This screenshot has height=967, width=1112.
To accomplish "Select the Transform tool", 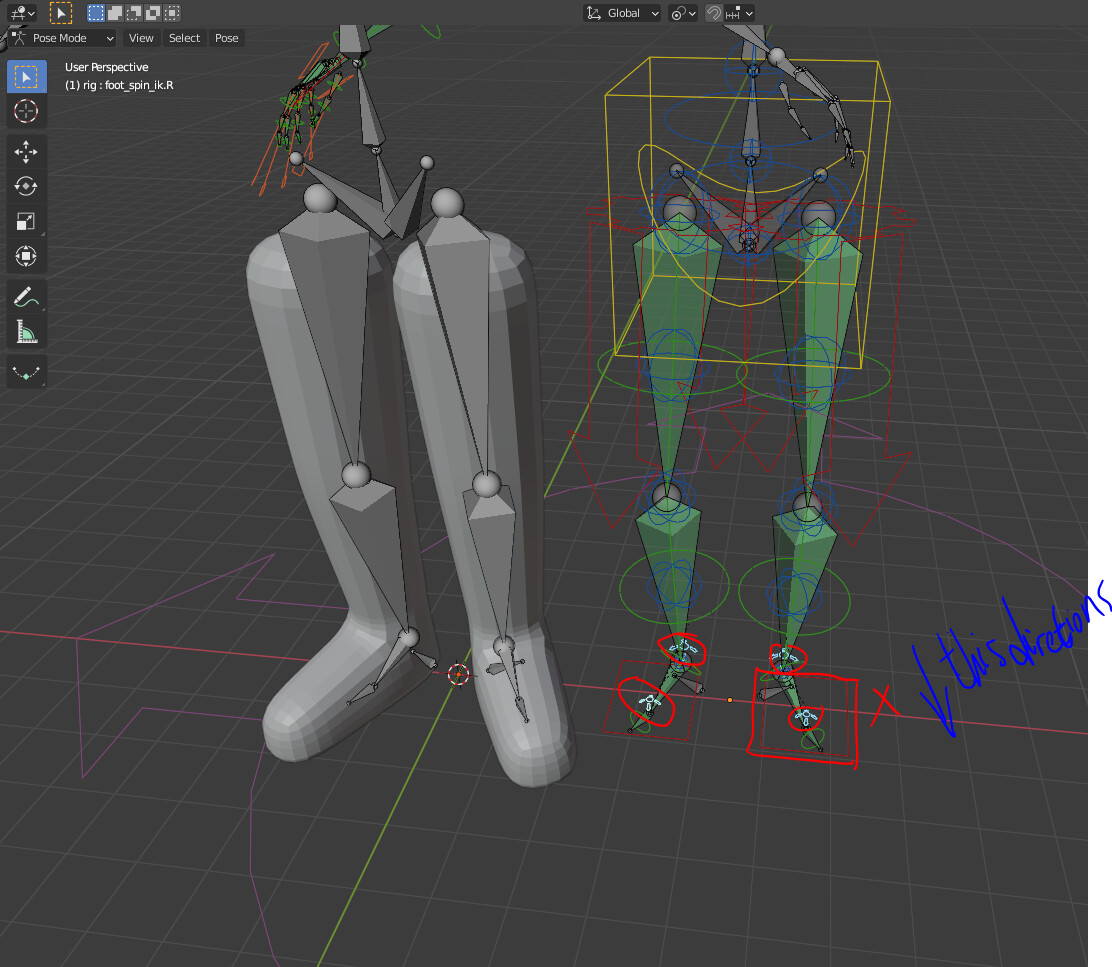I will [x=27, y=256].
